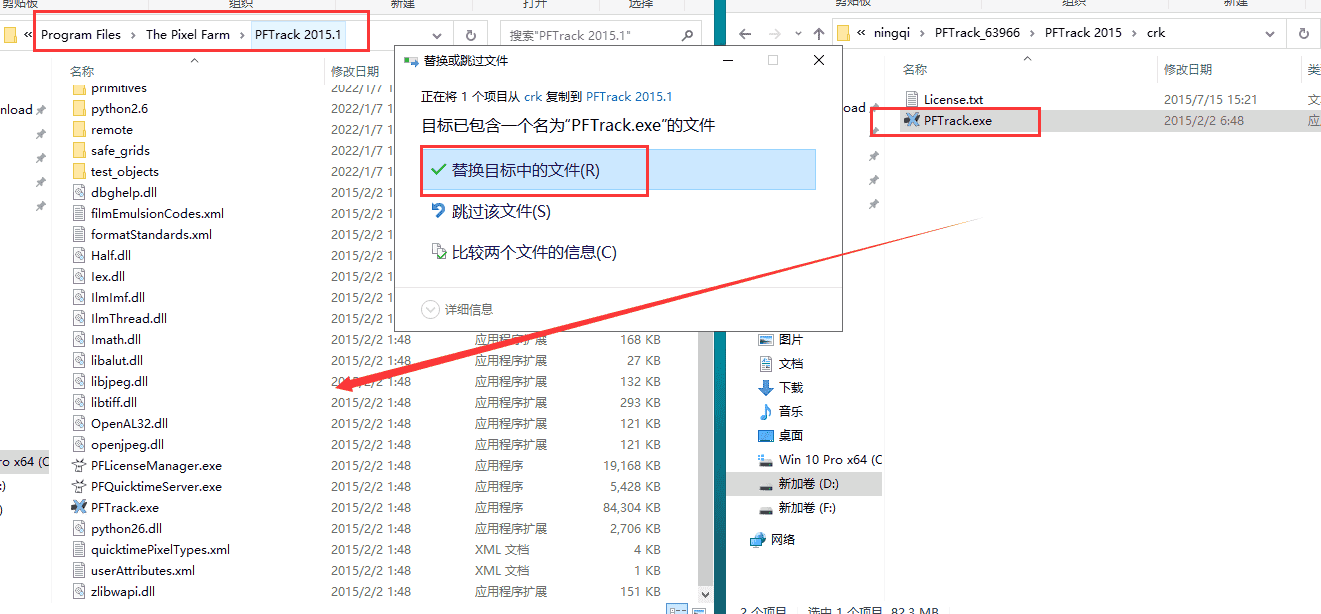The width and height of the screenshot is (1321, 614).
Task: Select the safe_grids folder
Action: [x=120, y=150]
